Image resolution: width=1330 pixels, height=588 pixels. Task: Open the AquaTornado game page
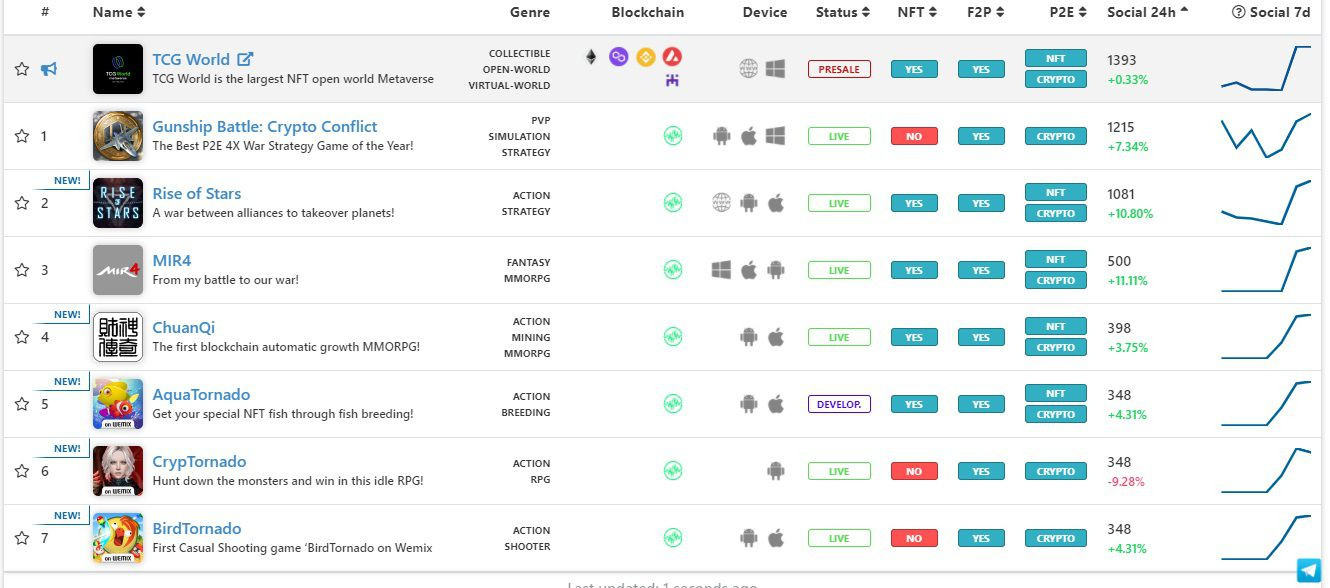tap(201, 394)
